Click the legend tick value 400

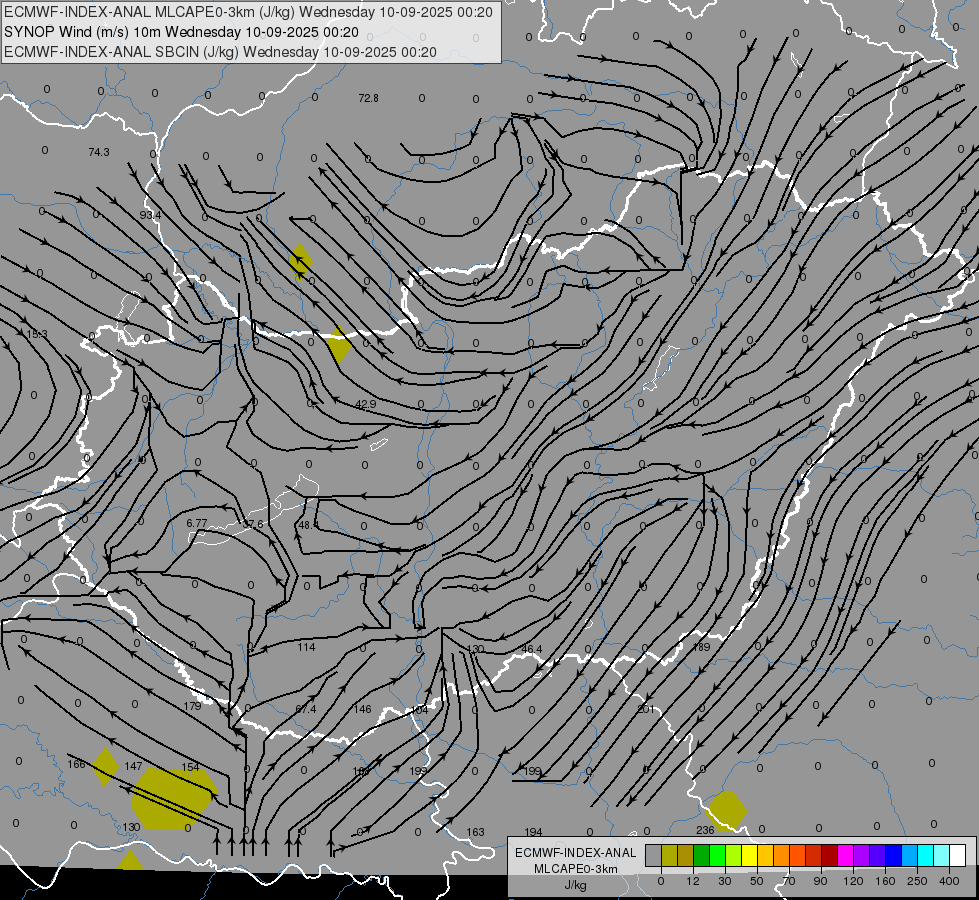(x=949, y=881)
